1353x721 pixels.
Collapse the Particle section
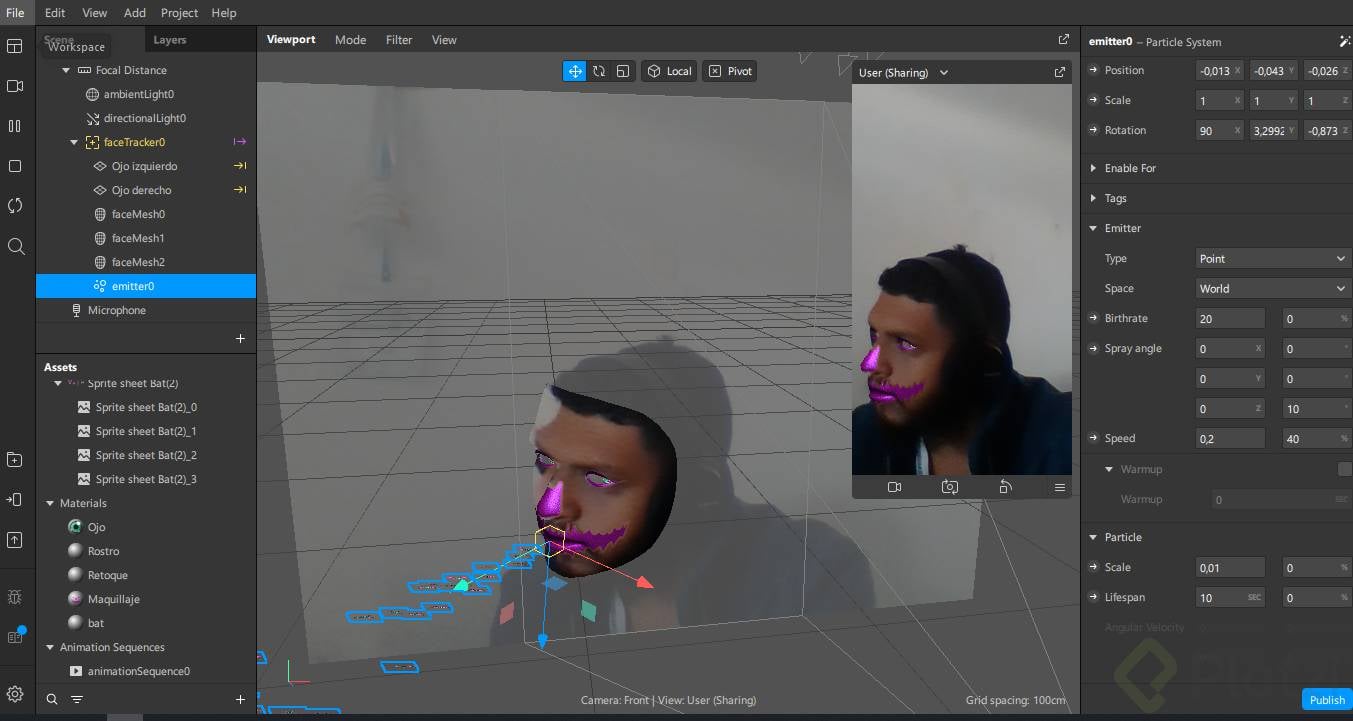[1093, 537]
